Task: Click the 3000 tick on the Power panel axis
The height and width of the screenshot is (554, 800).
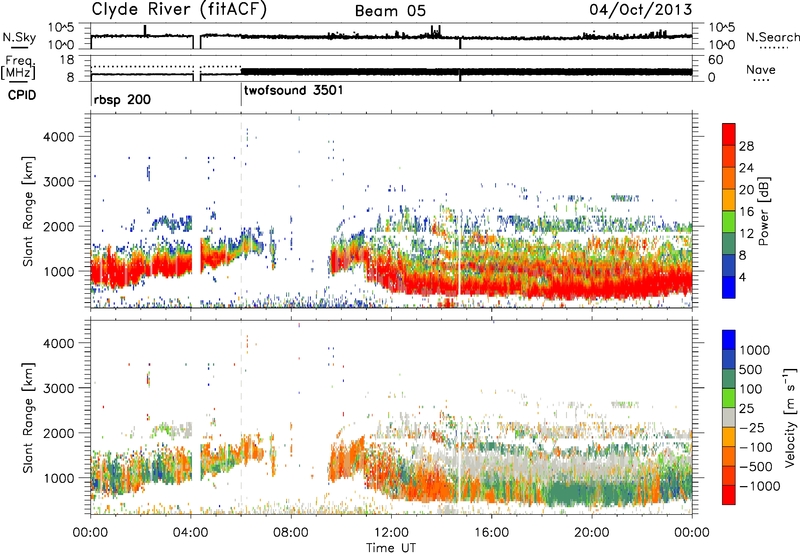Action: [x=58, y=182]
